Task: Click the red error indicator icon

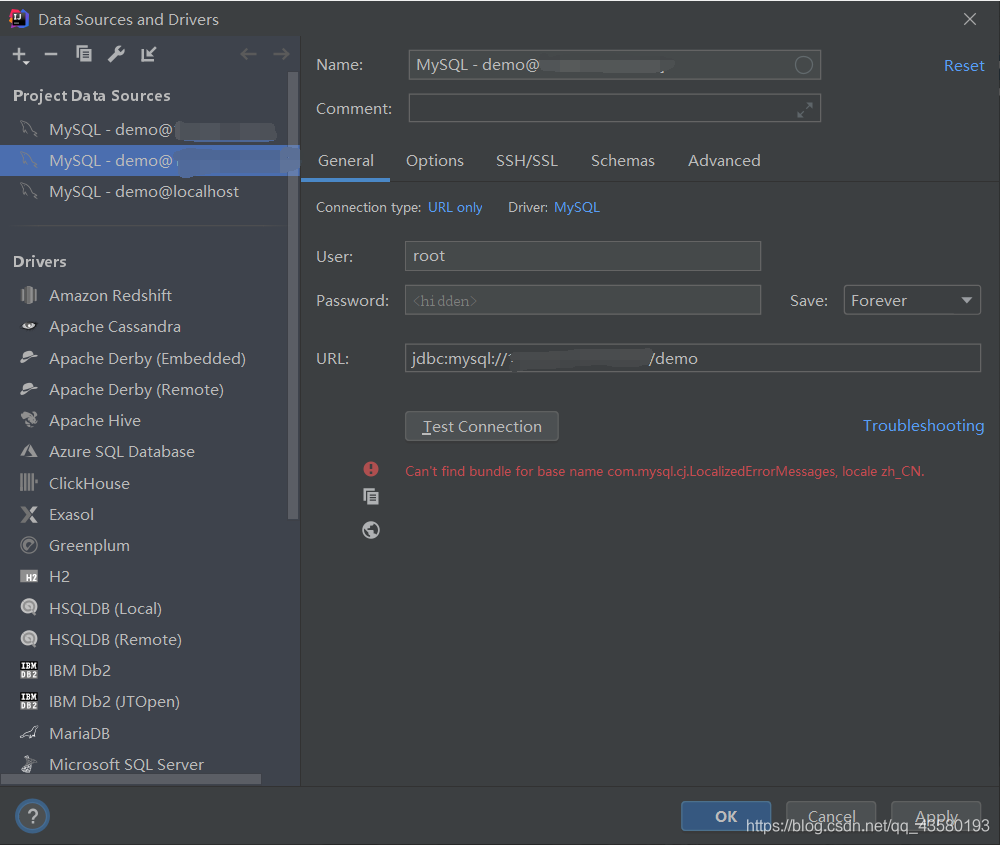Action: tap(371, 469)
